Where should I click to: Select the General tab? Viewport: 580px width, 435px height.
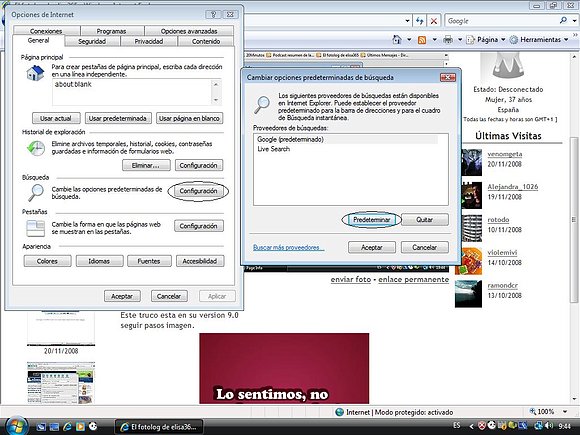click(38, 40)
